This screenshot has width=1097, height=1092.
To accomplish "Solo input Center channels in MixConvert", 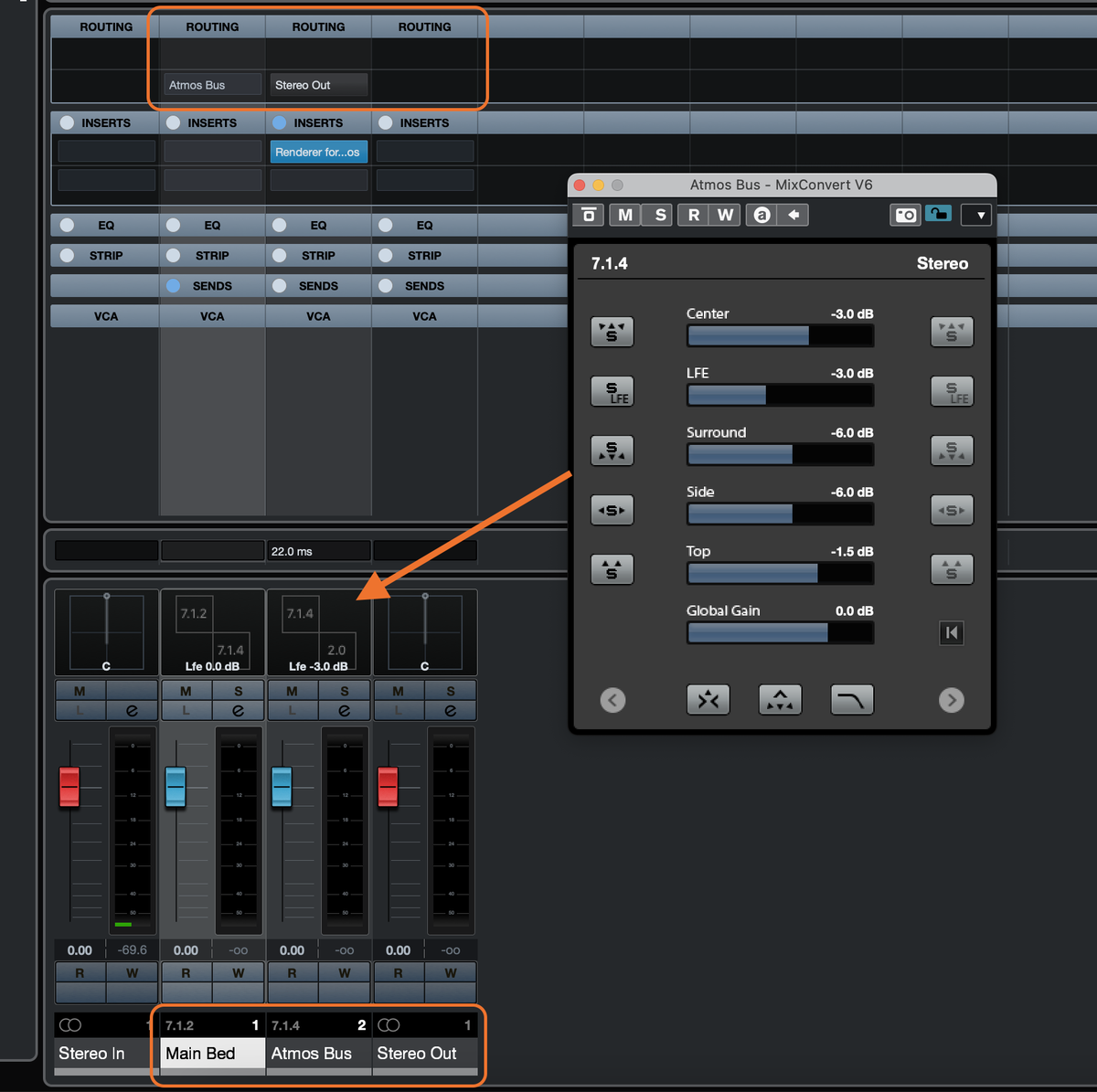I will click(x=612, y=332).
